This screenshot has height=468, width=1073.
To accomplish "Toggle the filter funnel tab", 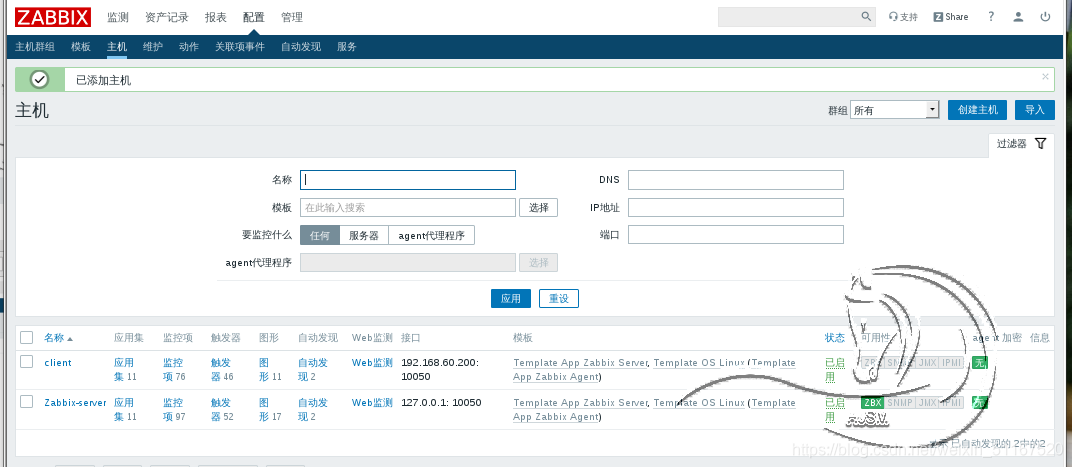I will click(1022, 144).
